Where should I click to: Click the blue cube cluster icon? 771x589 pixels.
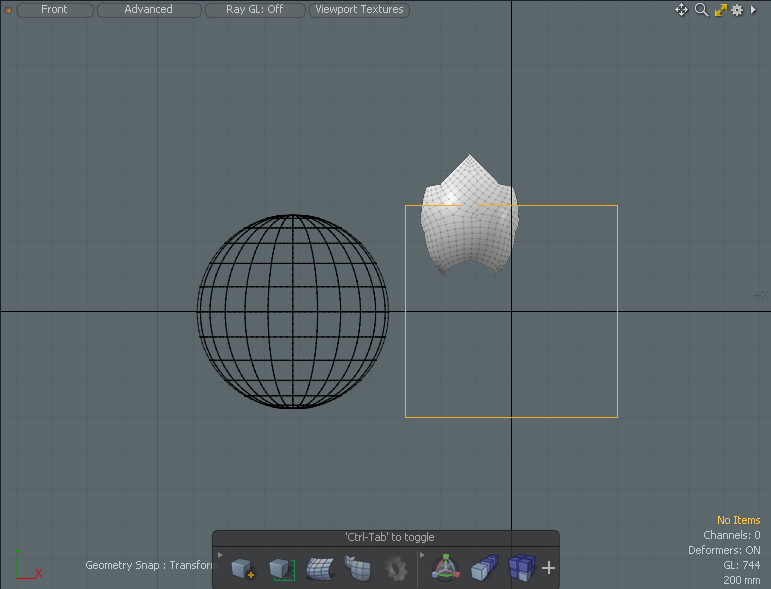(x=522, y=568)
